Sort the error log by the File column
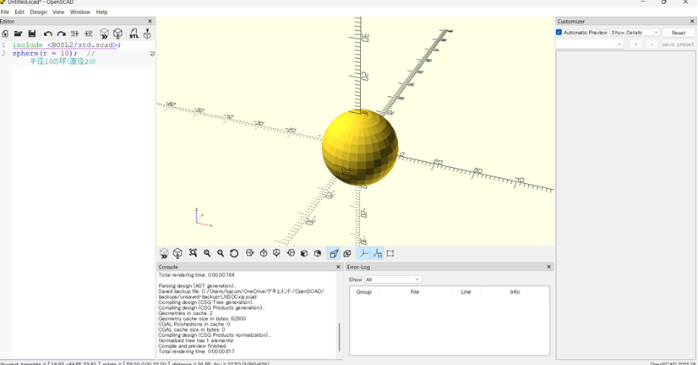The height and width of the screenshot is (365, 698). click(415, 292)
